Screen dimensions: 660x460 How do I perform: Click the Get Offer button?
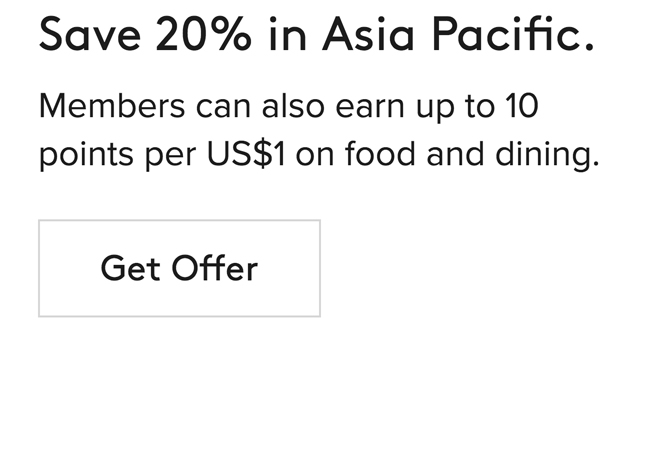click(179, 269)
